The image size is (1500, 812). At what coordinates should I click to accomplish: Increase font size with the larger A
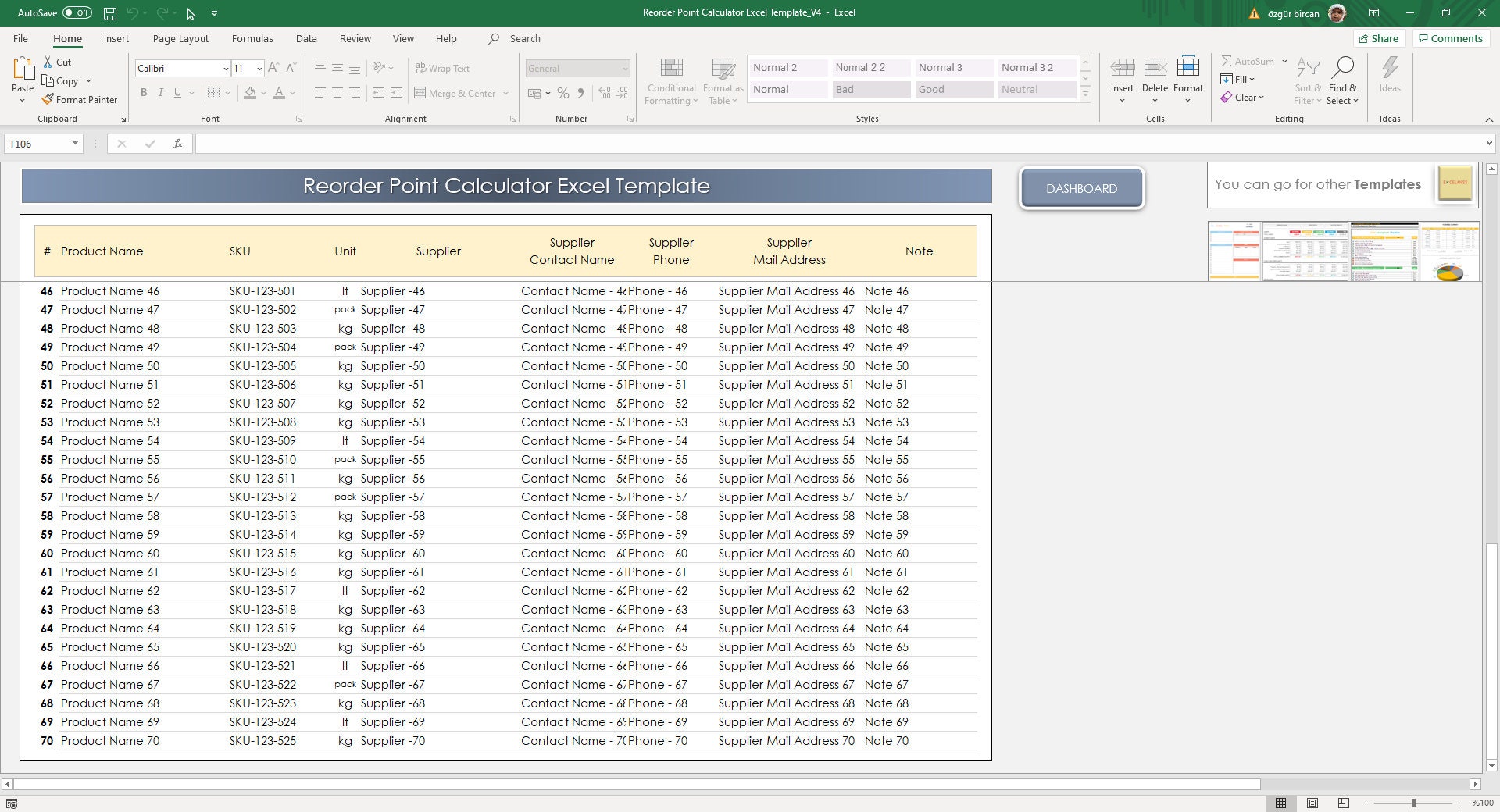point(273,68)
